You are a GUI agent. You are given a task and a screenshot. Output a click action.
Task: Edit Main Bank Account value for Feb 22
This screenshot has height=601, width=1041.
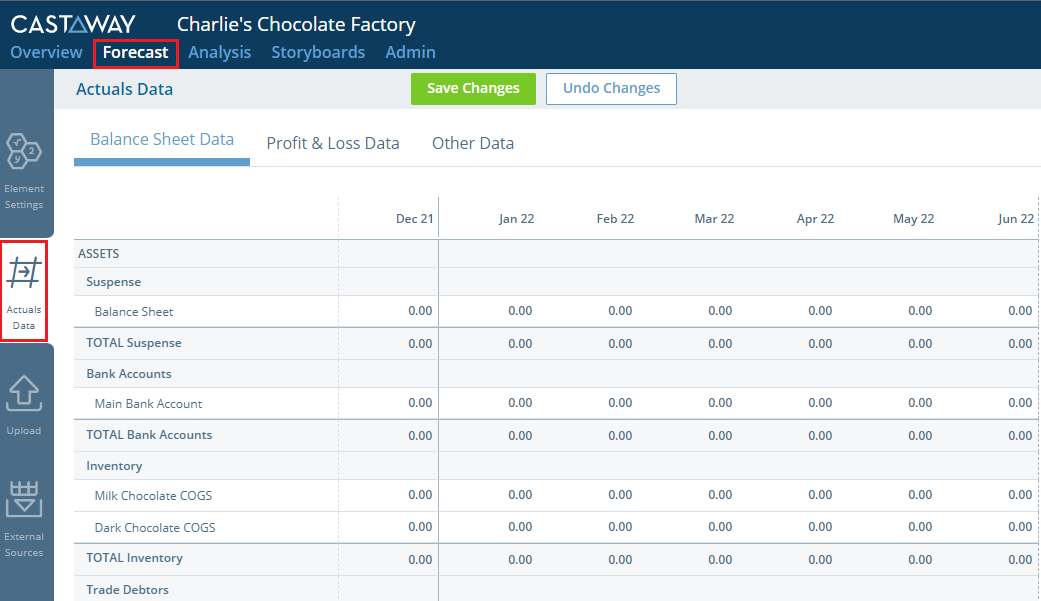[x=620, y=403]
